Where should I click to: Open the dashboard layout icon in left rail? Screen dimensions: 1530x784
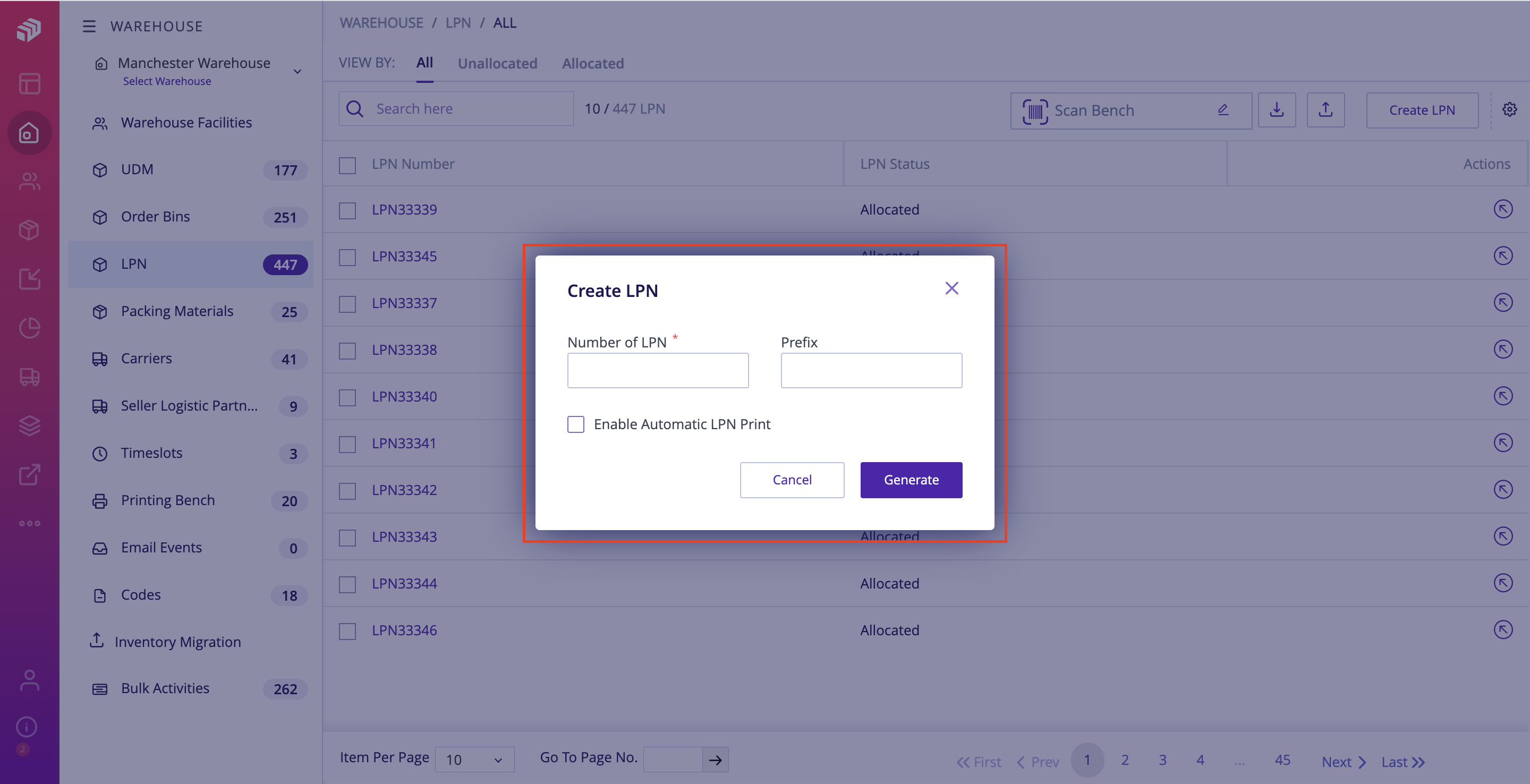[29, 84]
